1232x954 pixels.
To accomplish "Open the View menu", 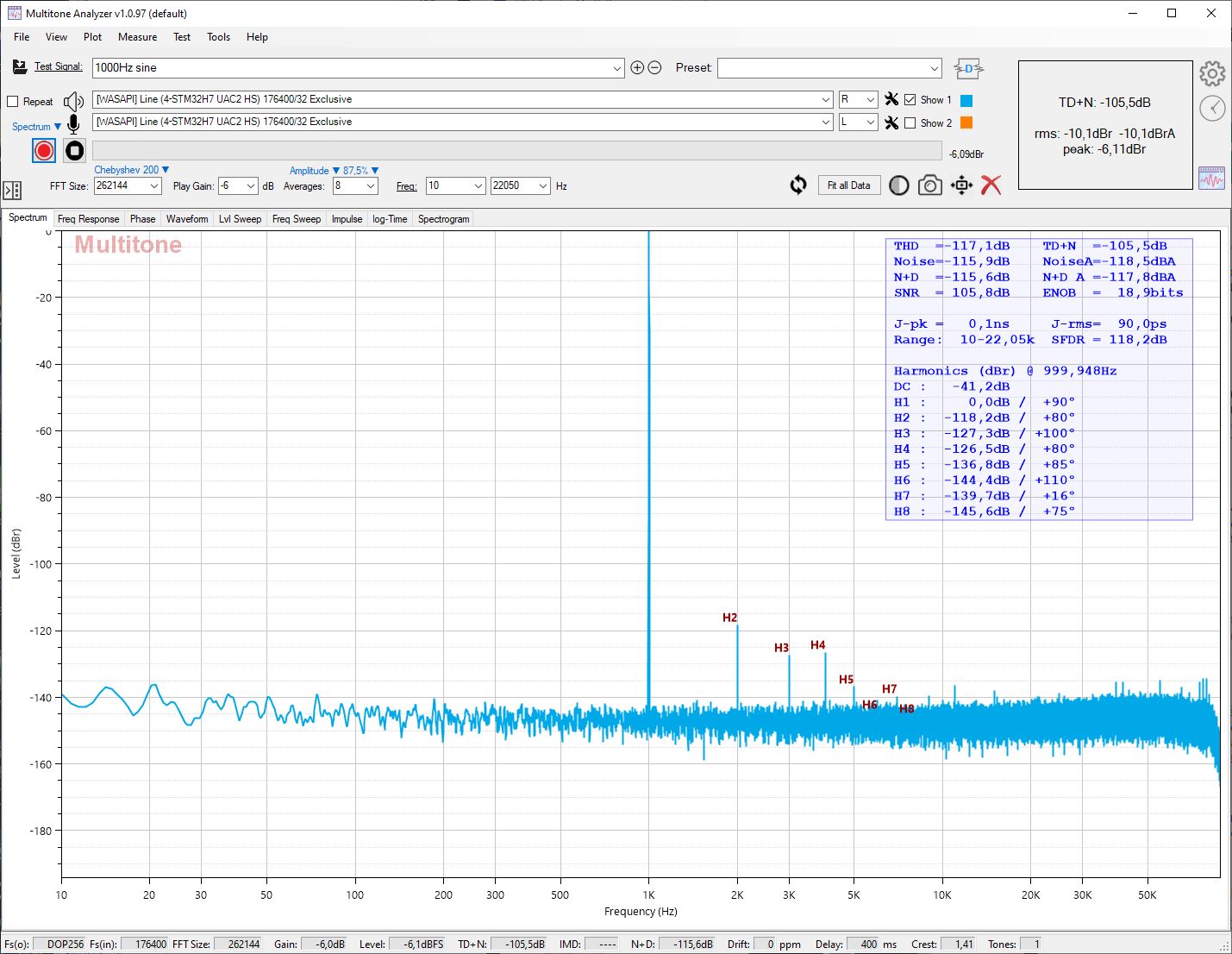I will (56, 37).
